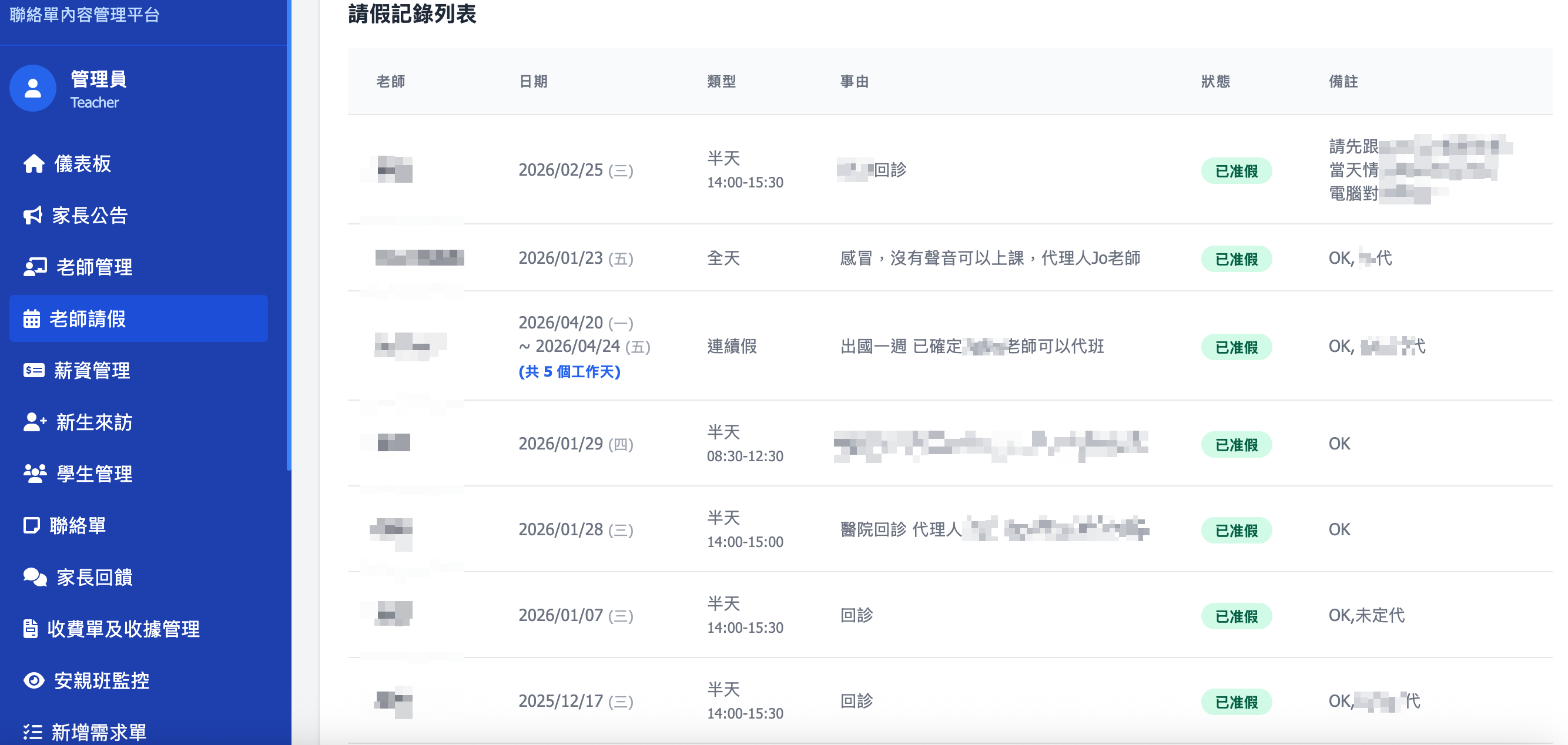Click 已准假 badge in the 連續假 row

coord(1237,348)
